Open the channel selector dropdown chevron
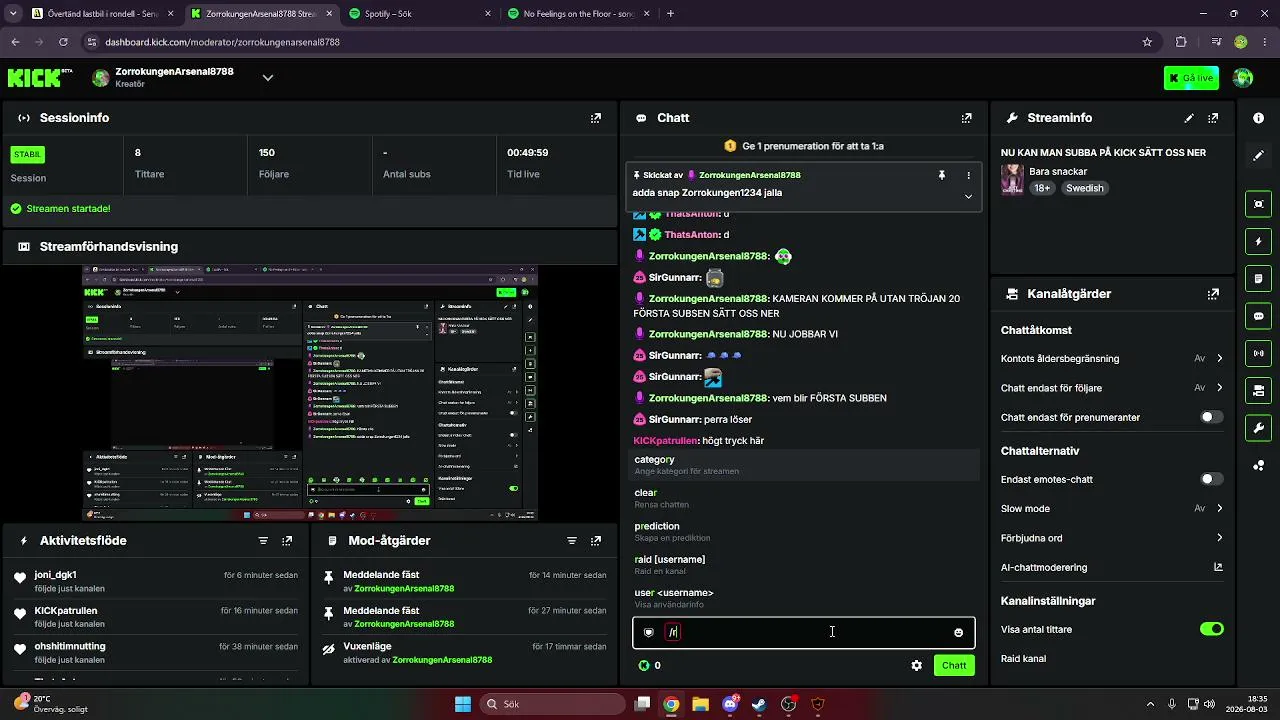This screenshot has width=1280, height=720. (267, 78)
